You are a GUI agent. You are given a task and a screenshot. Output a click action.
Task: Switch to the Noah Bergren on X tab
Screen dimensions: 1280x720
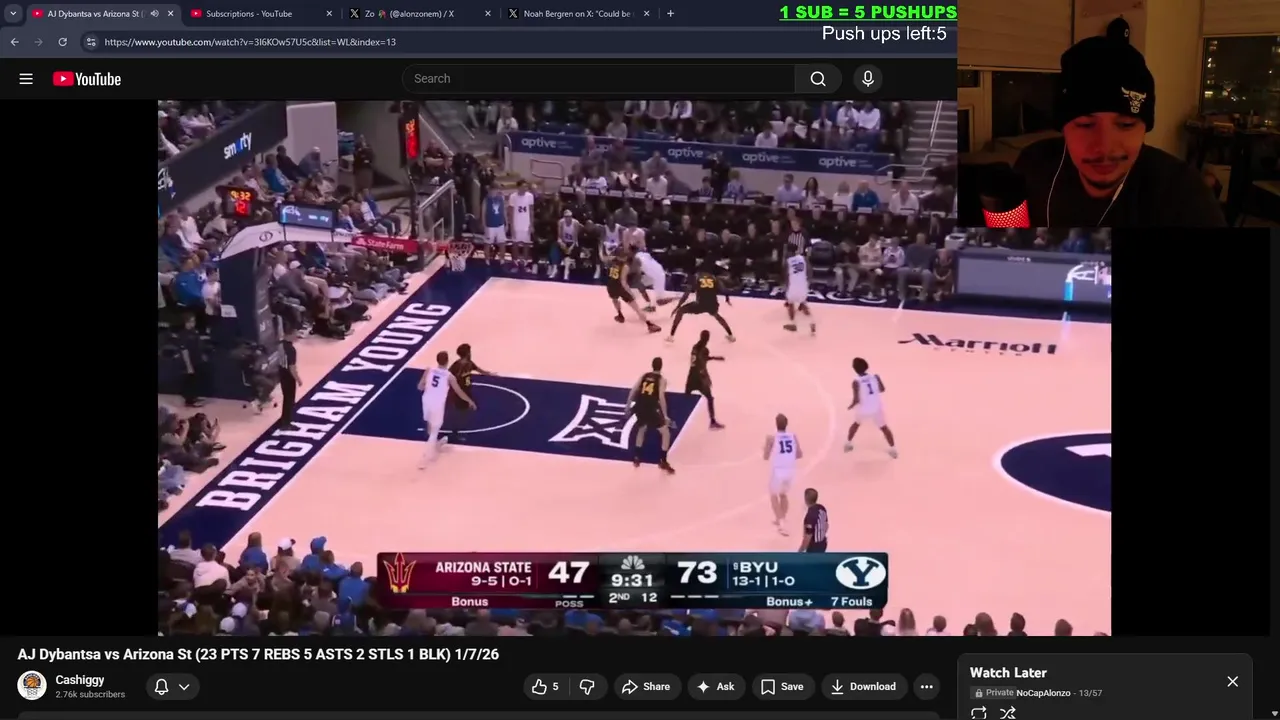pos(577,14)
